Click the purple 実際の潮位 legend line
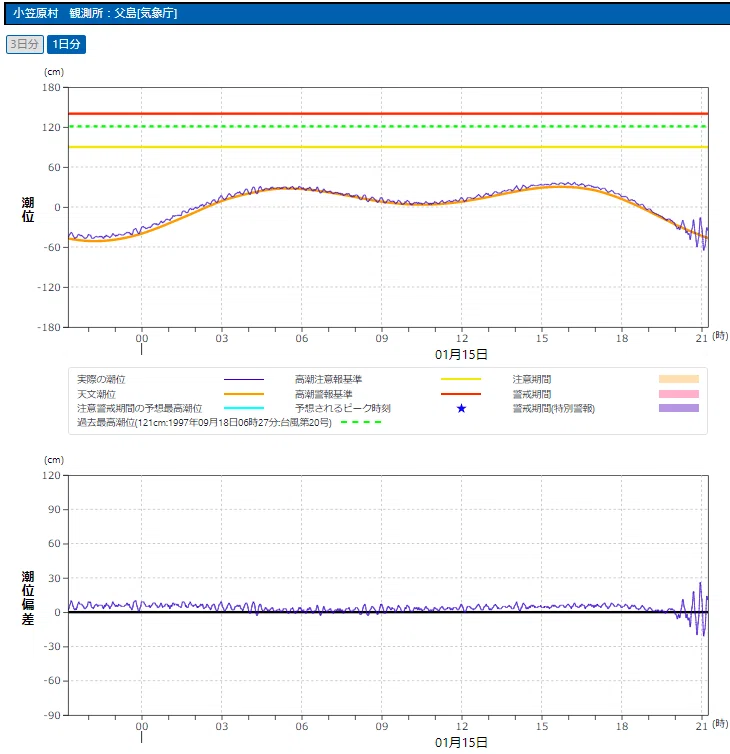Image resolution: width=730 pixels, height=754 pixels. pyautogui.click(x=244, y=379)
